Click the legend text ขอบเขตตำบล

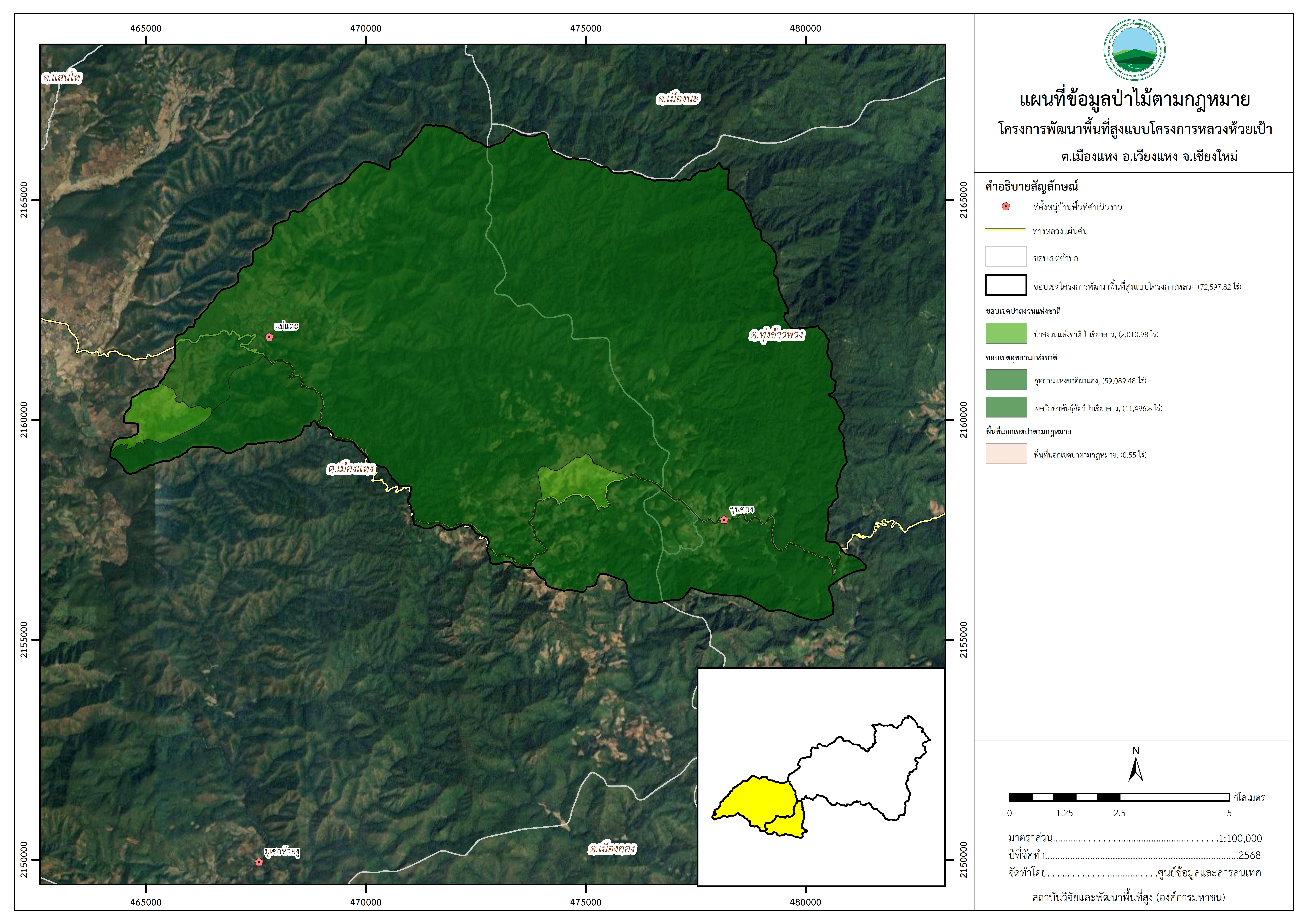(1056, 258)
